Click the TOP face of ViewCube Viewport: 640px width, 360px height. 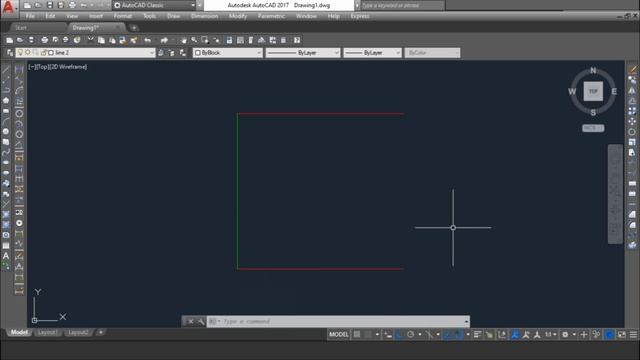593,91
